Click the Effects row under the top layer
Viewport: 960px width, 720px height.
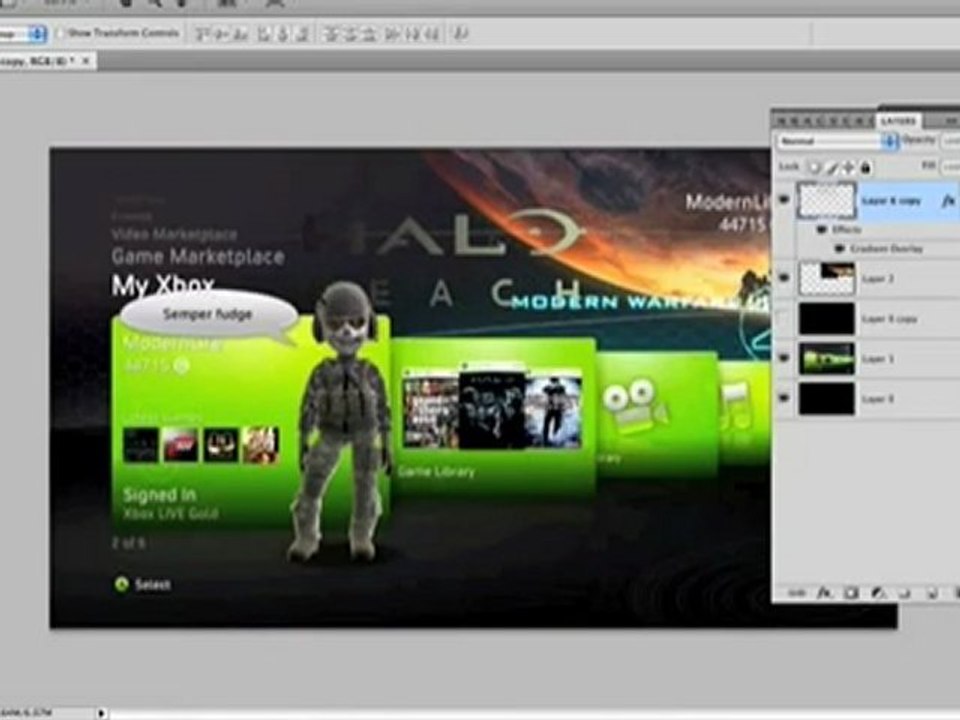(x=877, y=230)
